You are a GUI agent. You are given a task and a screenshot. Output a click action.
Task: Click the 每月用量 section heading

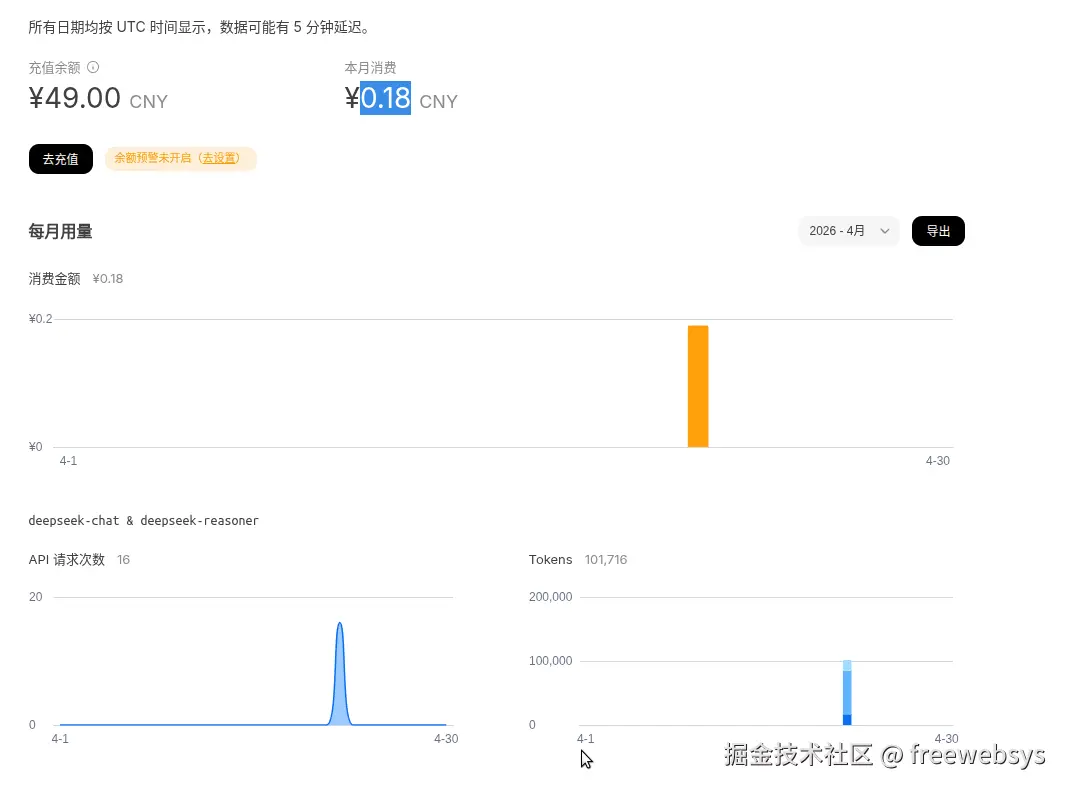click(60, 232)
